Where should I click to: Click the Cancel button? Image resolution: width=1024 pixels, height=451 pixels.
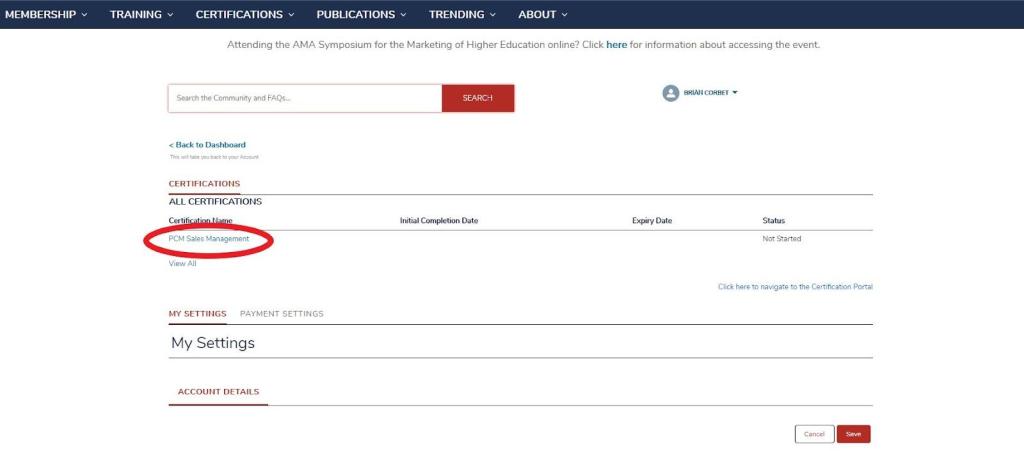pos(814,434)
